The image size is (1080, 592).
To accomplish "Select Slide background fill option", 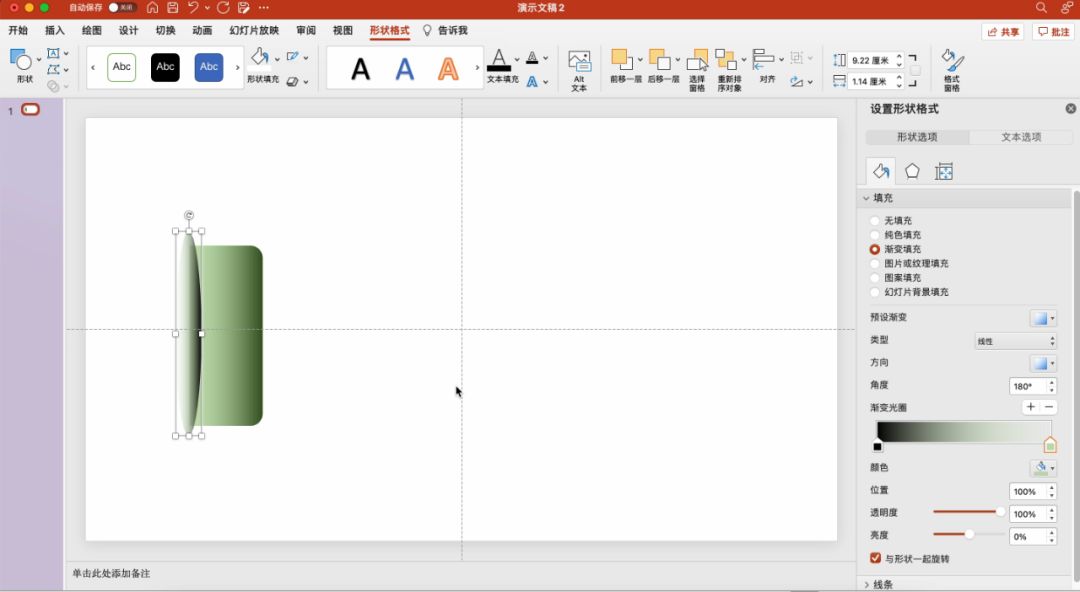I will [875, 292].
